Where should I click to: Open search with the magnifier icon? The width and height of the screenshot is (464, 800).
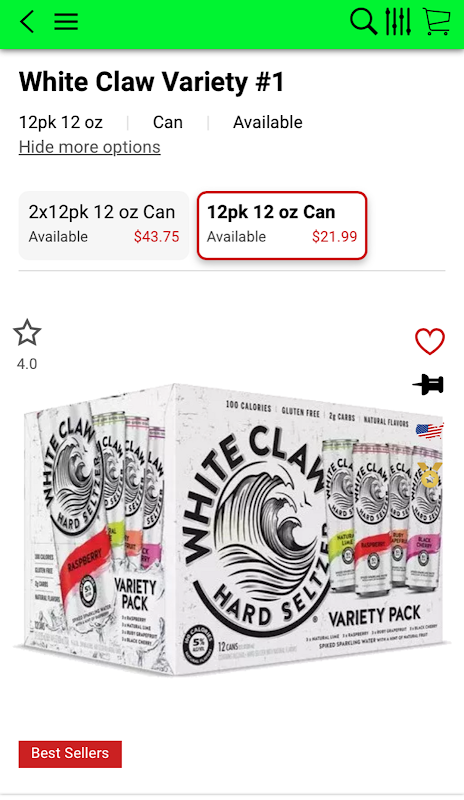click(363, 22)
